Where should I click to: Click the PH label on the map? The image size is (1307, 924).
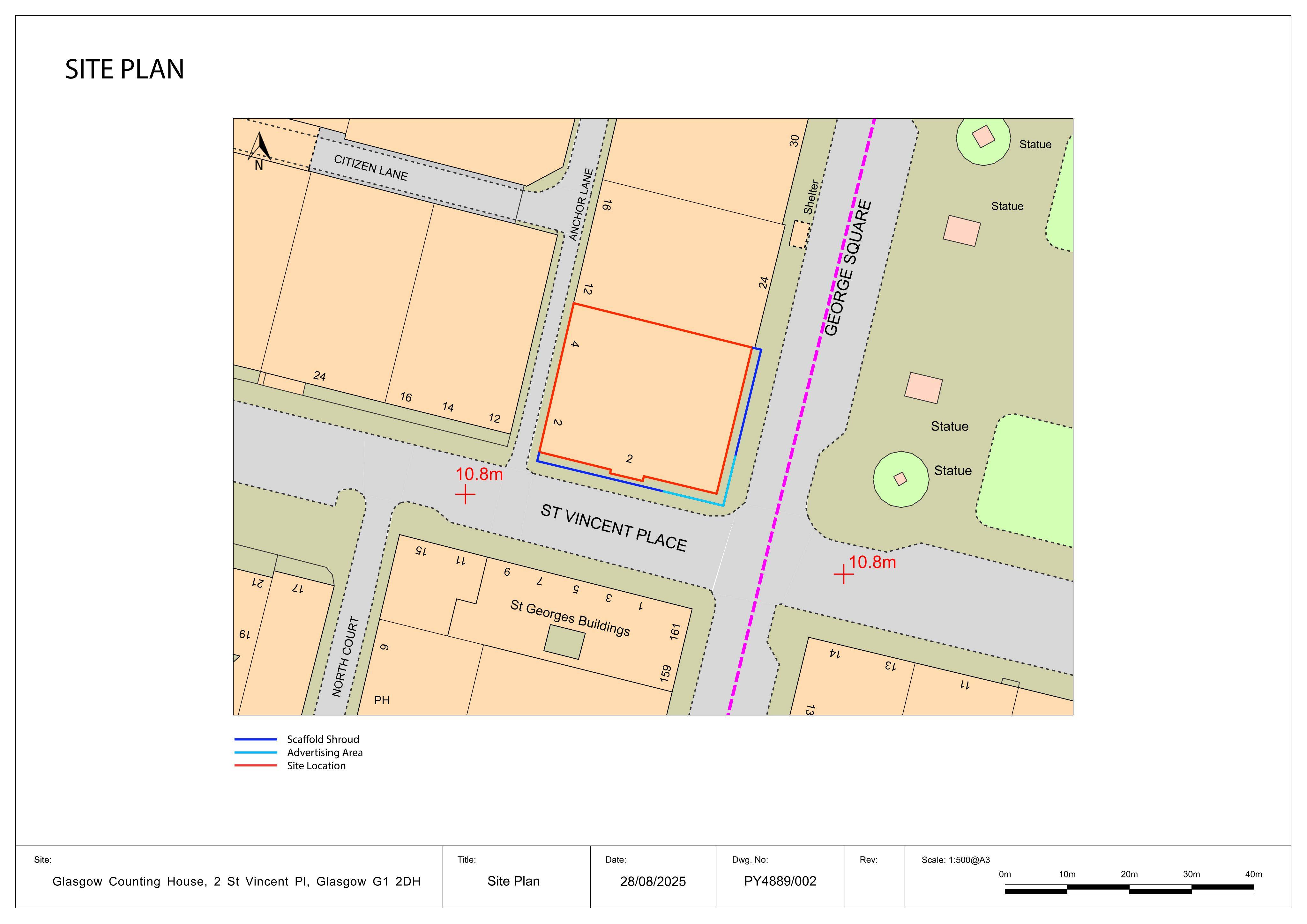click(382, 700)
